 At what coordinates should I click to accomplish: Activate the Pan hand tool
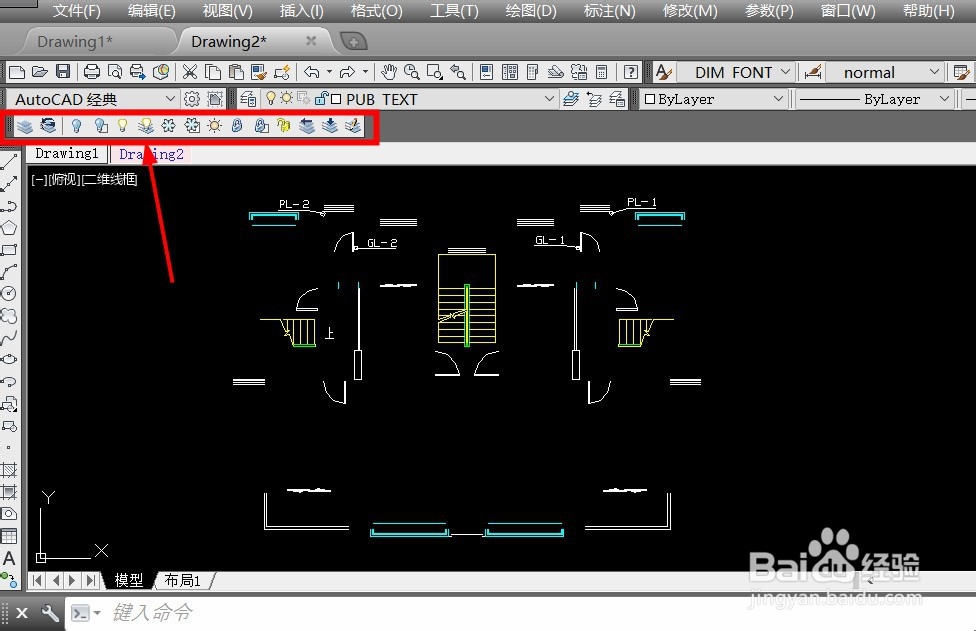point(389,72)
